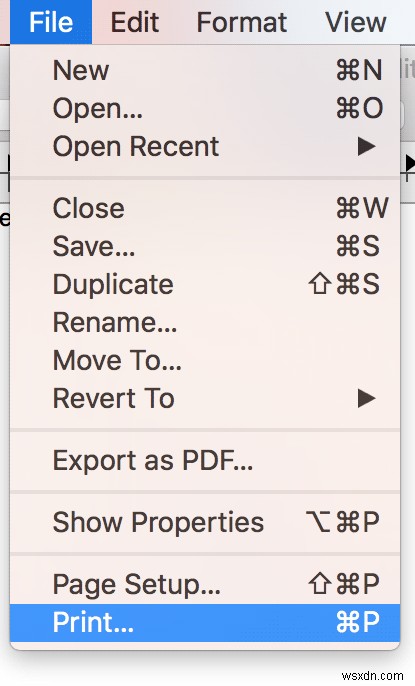415x686 pixels.
Task: Choose Close from the File menu
Action: click(x=205, y=208)
